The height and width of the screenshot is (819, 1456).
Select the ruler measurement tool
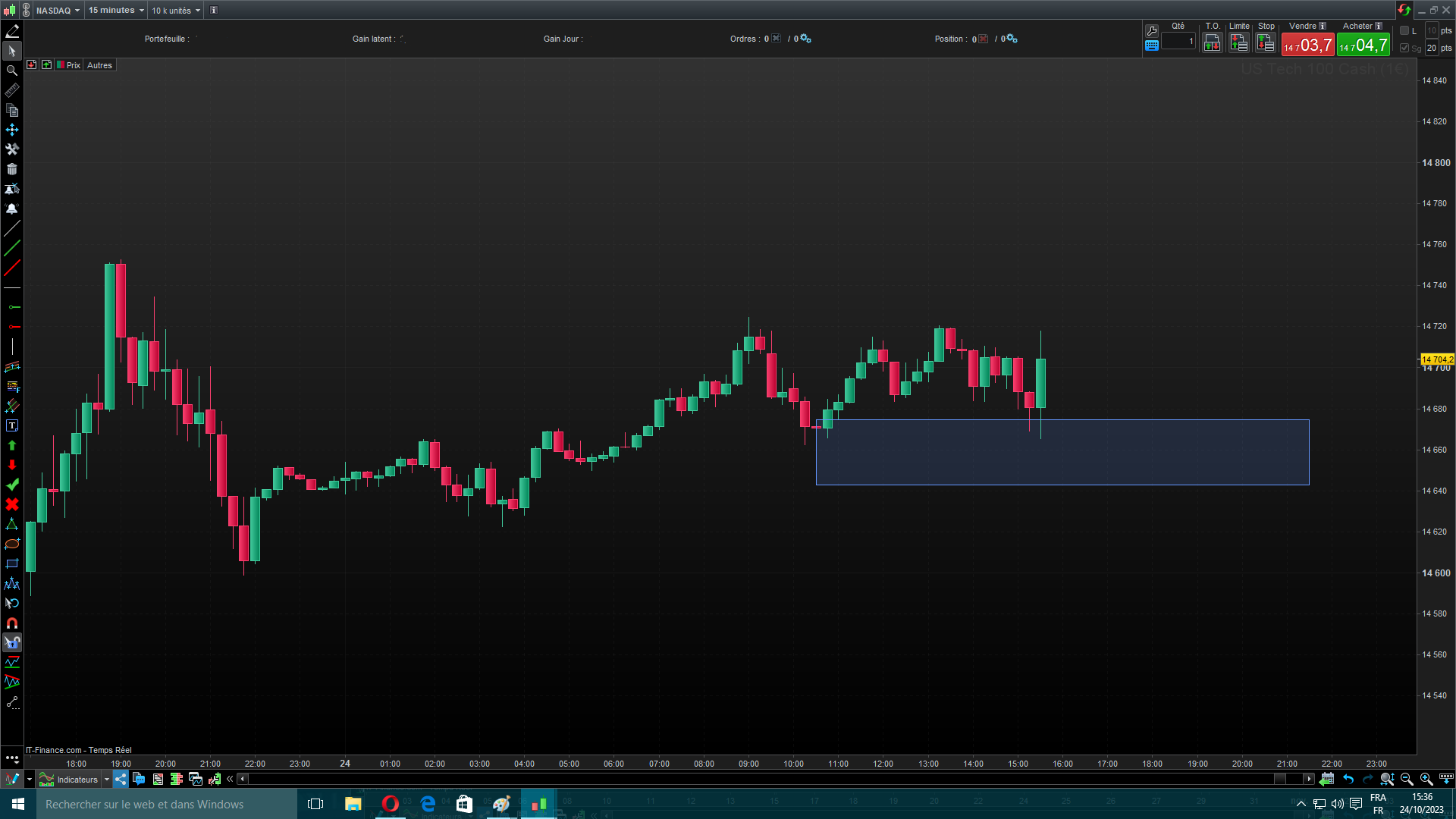coord(11,90)
